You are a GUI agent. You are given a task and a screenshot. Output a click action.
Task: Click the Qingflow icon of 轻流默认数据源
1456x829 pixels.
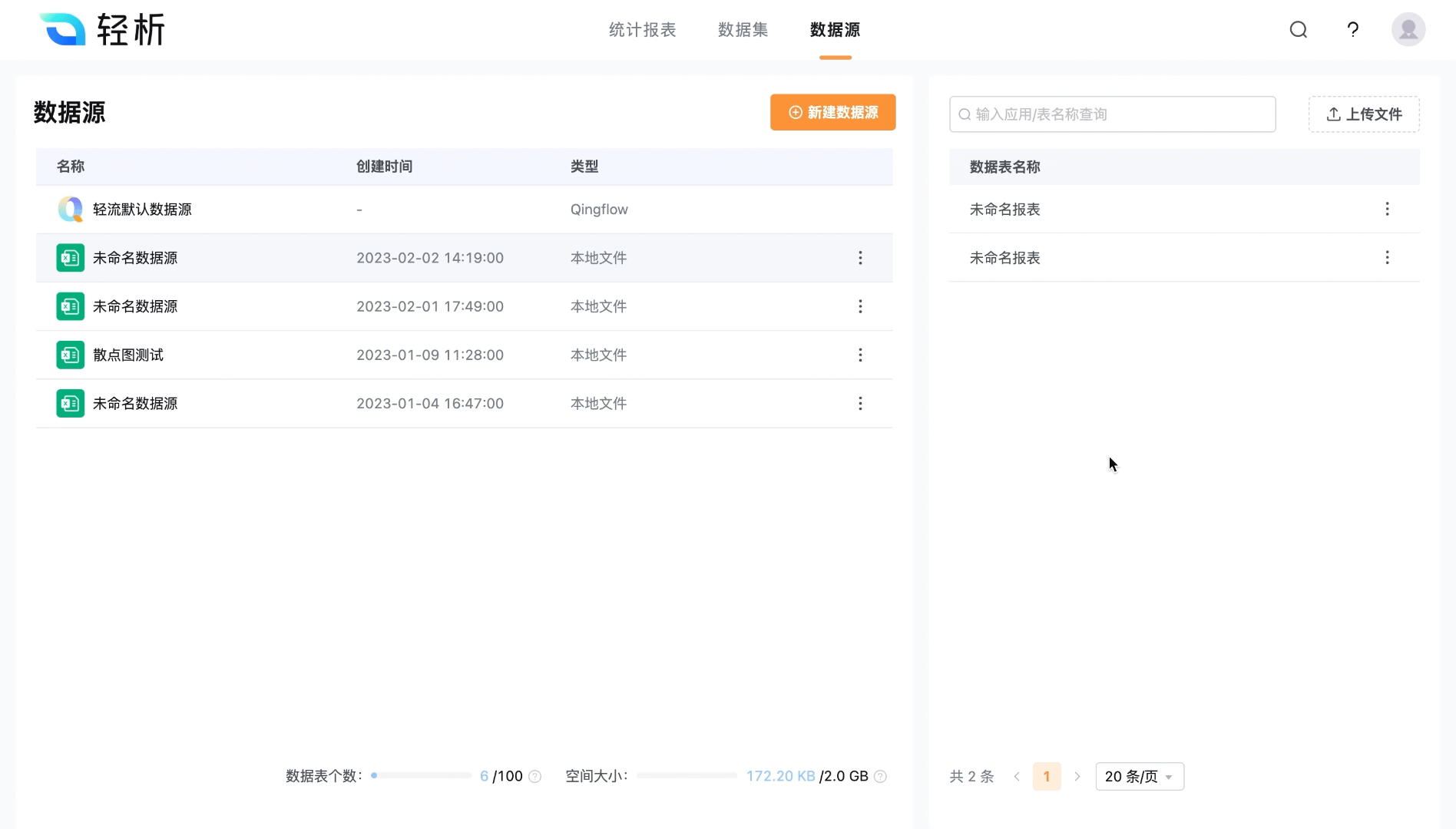(x=70, y=209)
